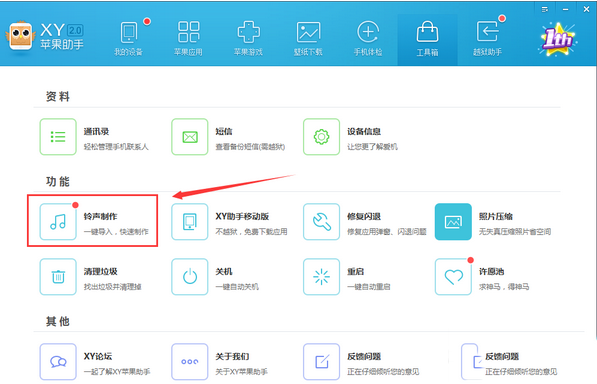Open the XY助手移动版 tablet icon
The image size is (597, 384).
190,221
